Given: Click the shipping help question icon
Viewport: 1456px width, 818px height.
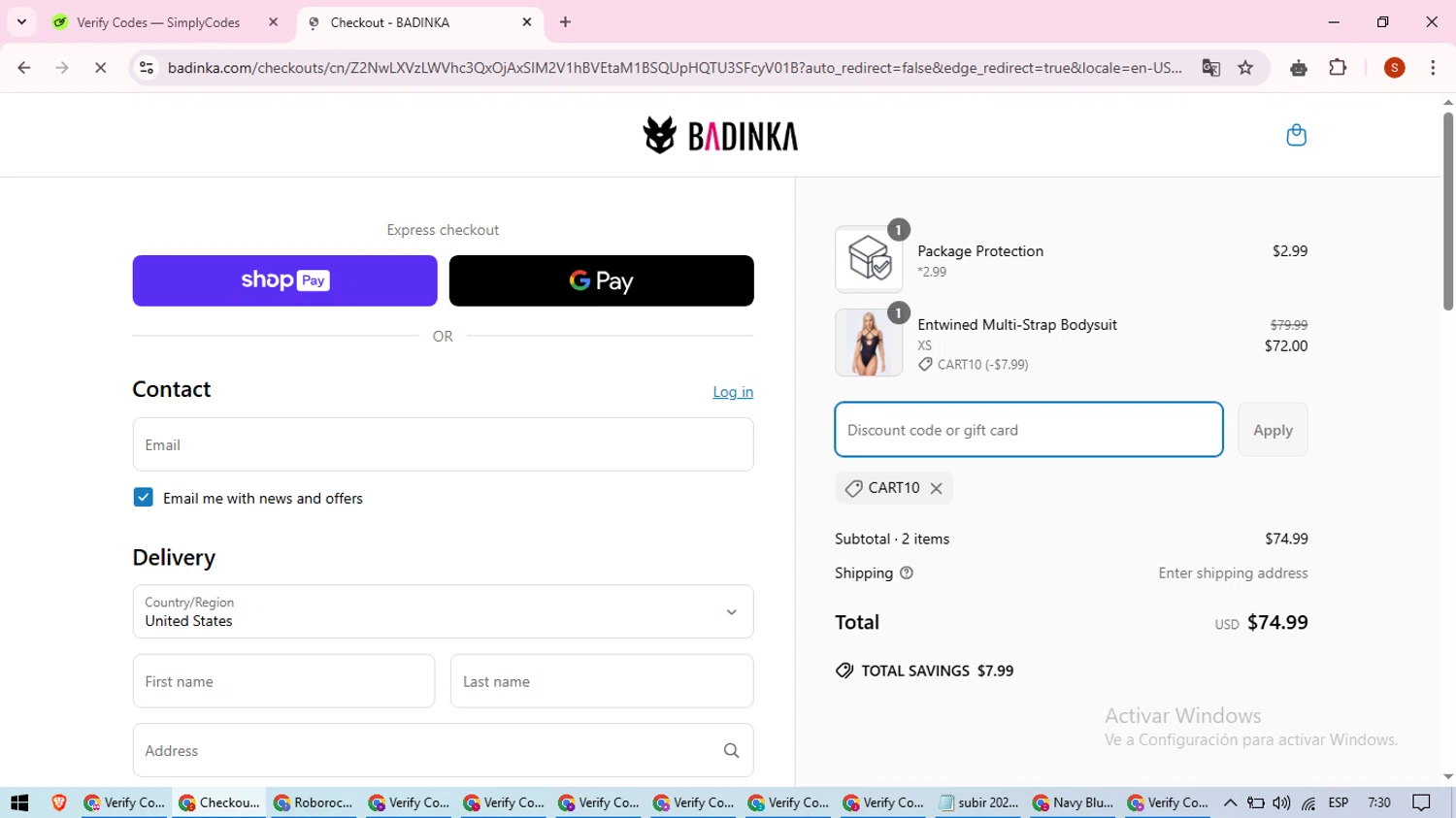Looking at the screenshot, I should click(907, 573).
